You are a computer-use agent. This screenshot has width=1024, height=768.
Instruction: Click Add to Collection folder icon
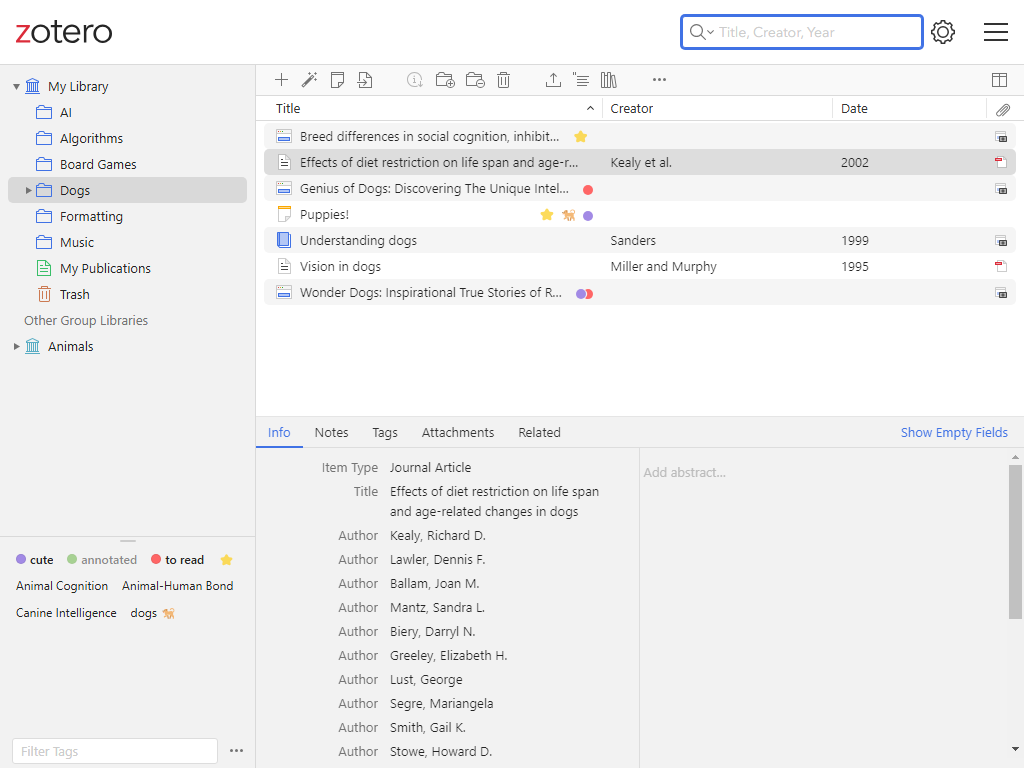pyautogui.click(x=445, y=80)
